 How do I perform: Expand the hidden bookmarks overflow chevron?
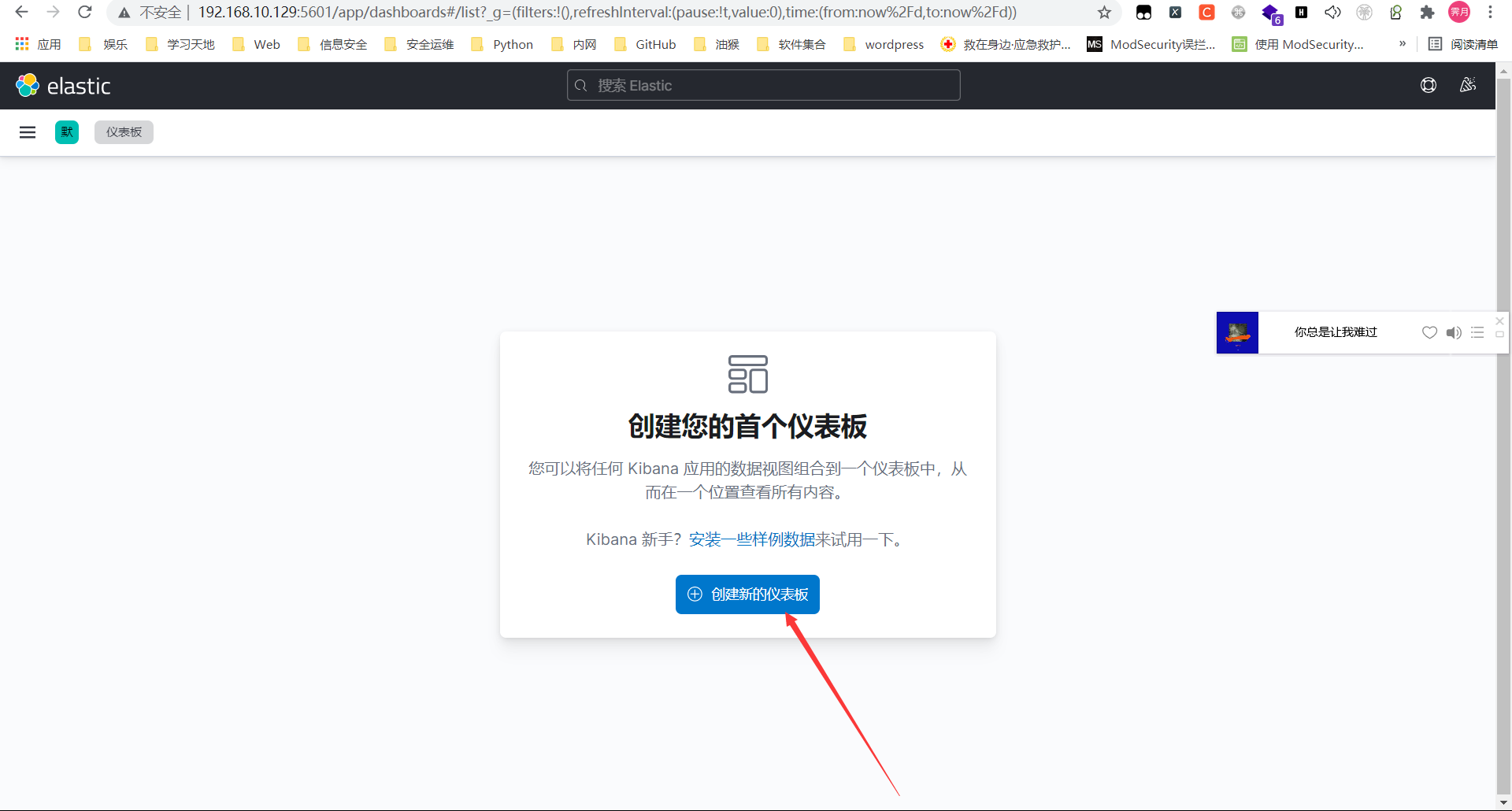(1403, 44)
